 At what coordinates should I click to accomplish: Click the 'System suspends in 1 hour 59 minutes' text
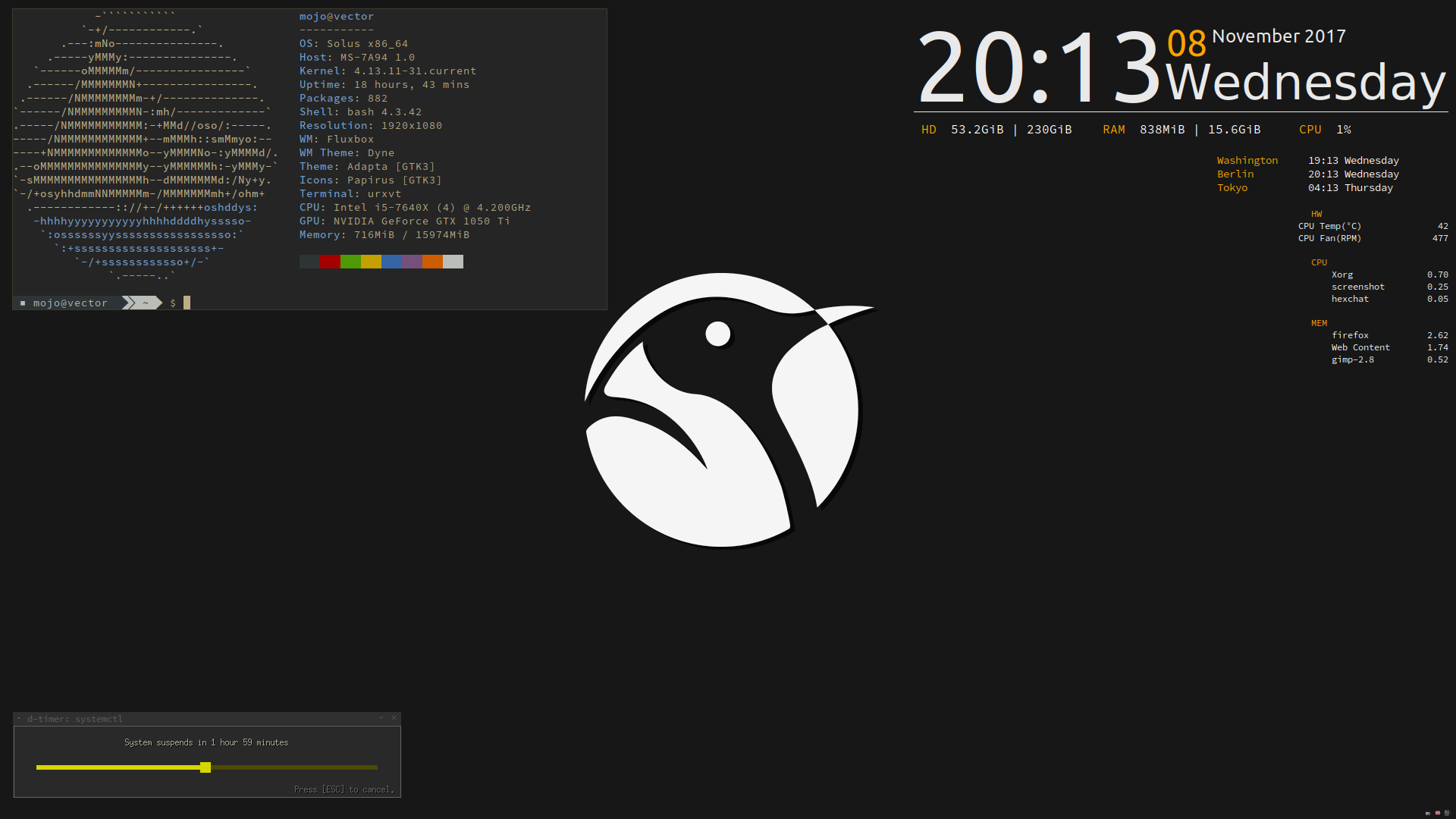(206, 742)
